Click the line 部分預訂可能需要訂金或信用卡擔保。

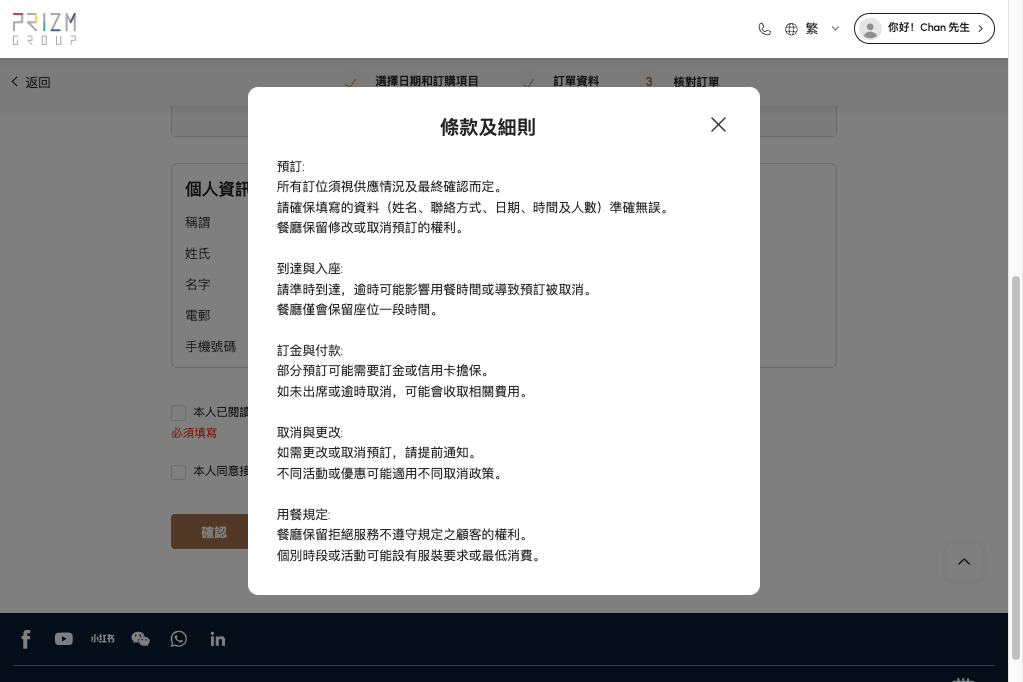(383, 371)
